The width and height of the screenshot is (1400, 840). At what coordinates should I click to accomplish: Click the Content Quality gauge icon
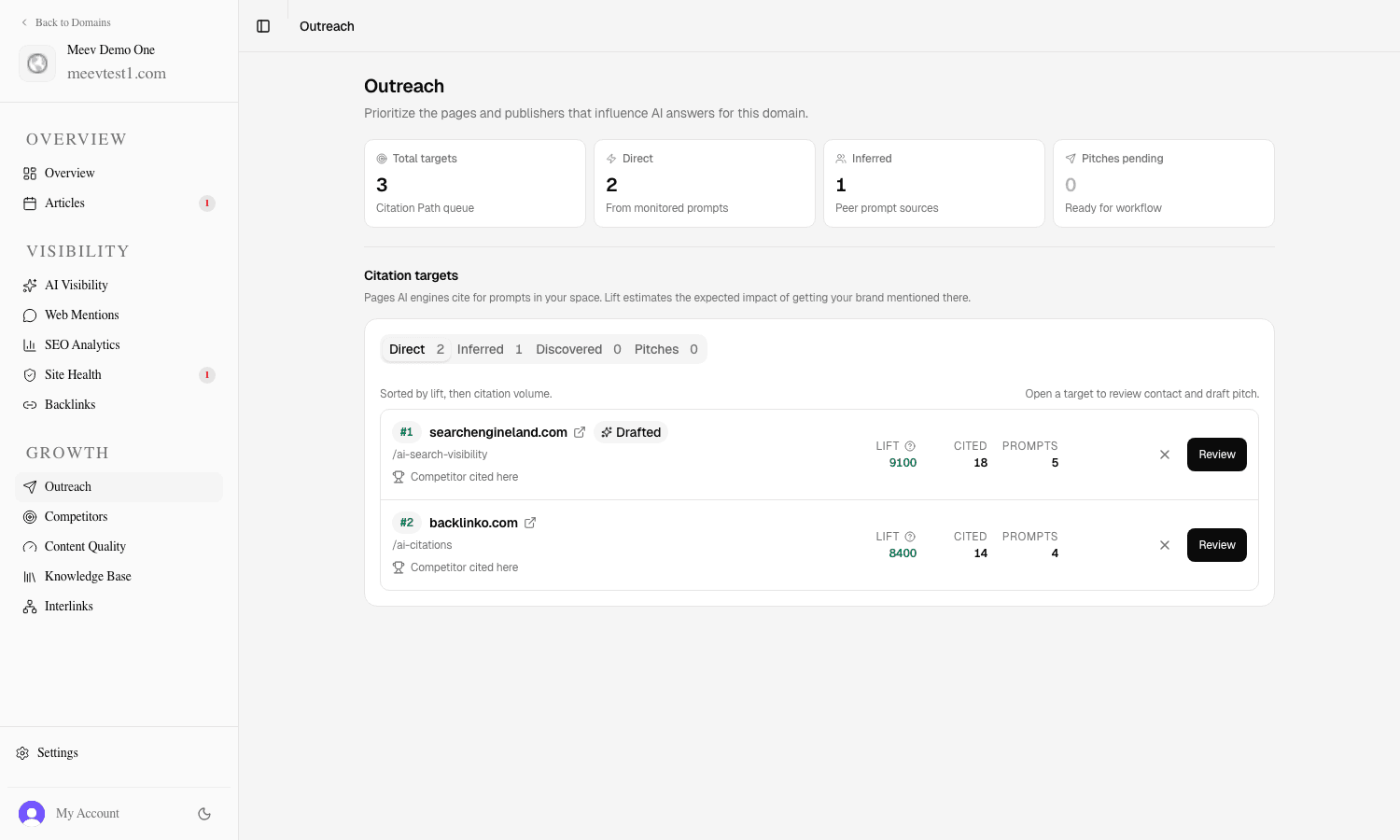coord(30,547)
